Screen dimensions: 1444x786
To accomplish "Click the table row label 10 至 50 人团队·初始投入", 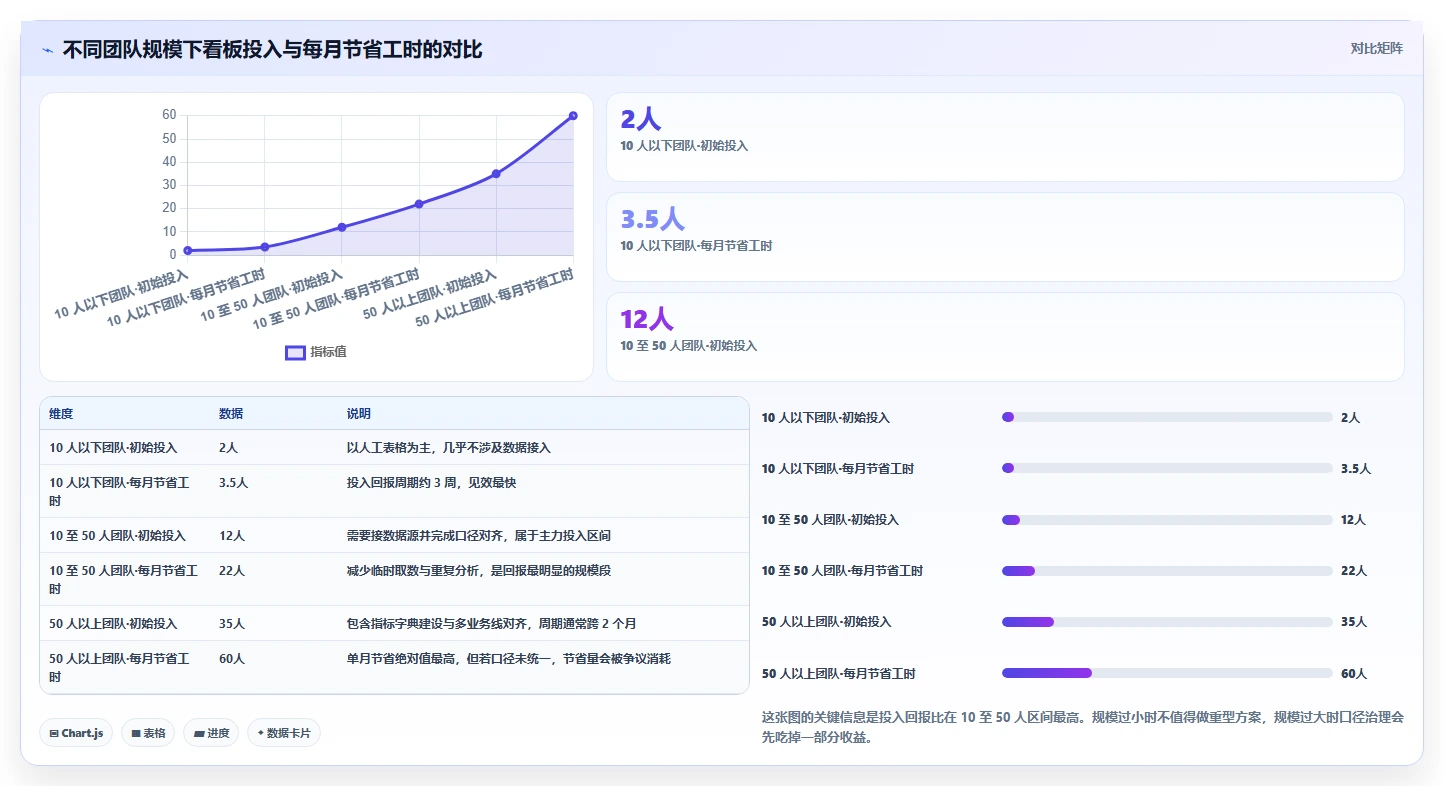I will click(117, 536).
